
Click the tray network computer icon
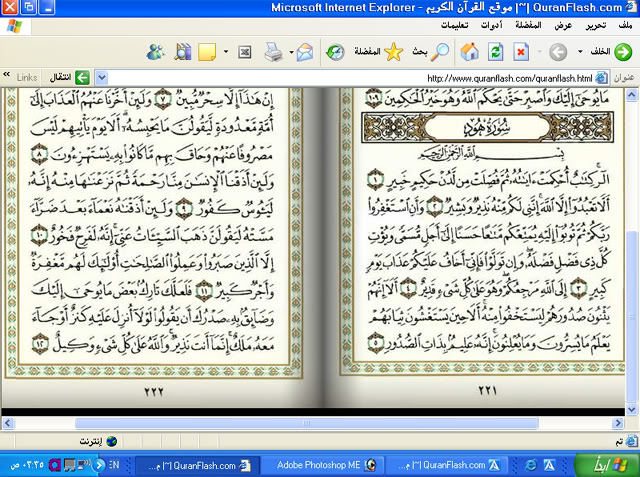[69, 465]
